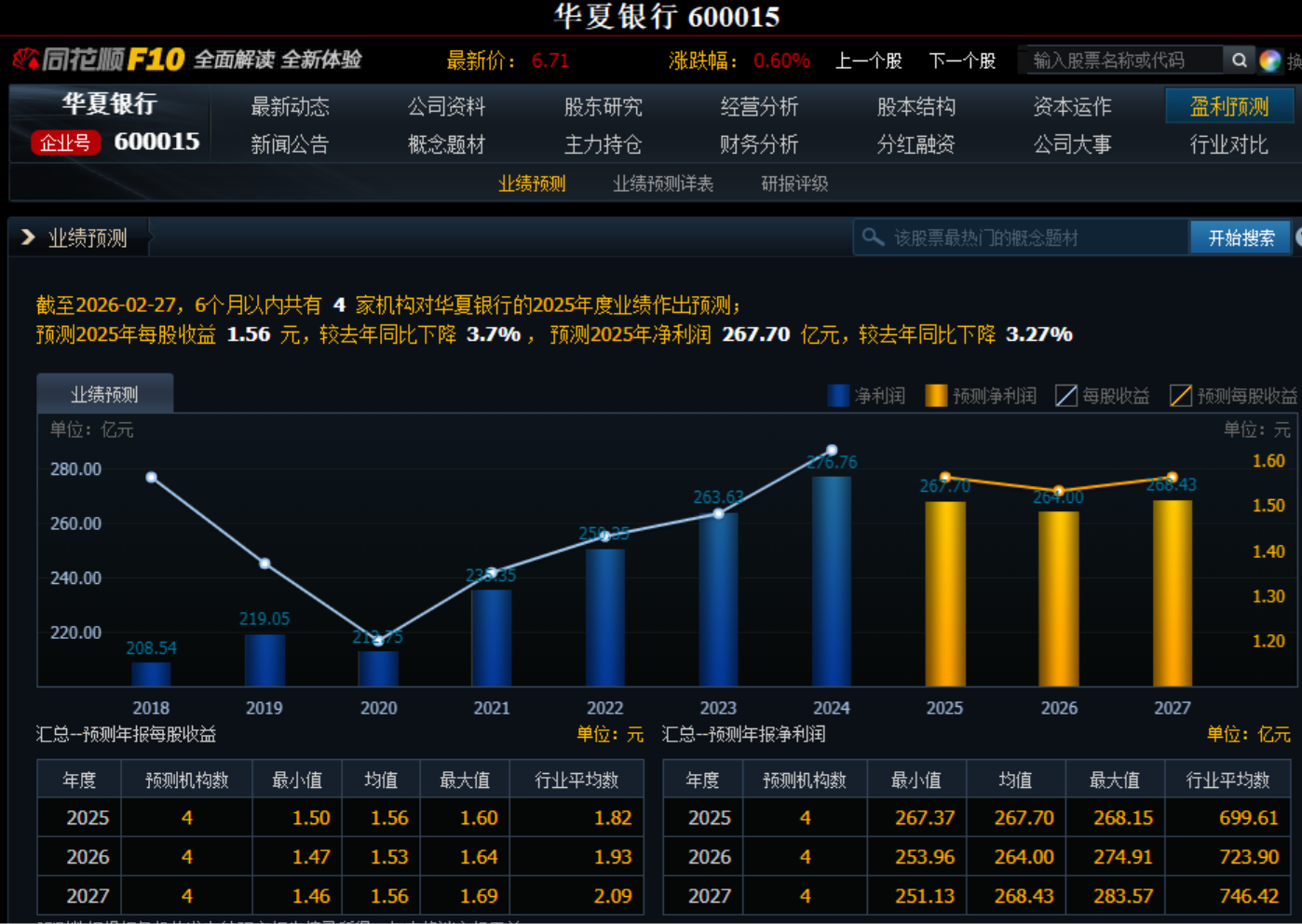This screenshot has height=924, width=1302.
Task: Click the 2024 data point on line chart
Action: (x=832, y=451)
